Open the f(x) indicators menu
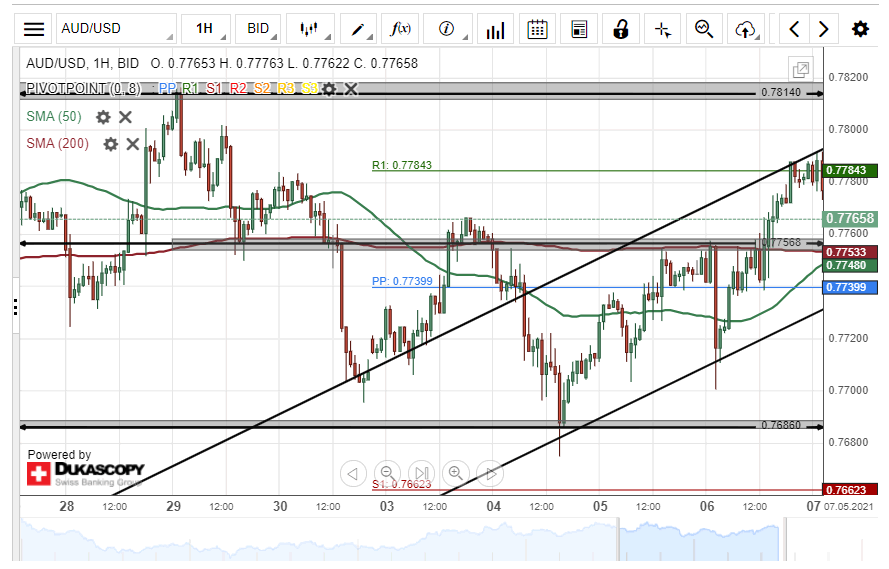This screenshot has height=569, width=889. pos(400,29)
